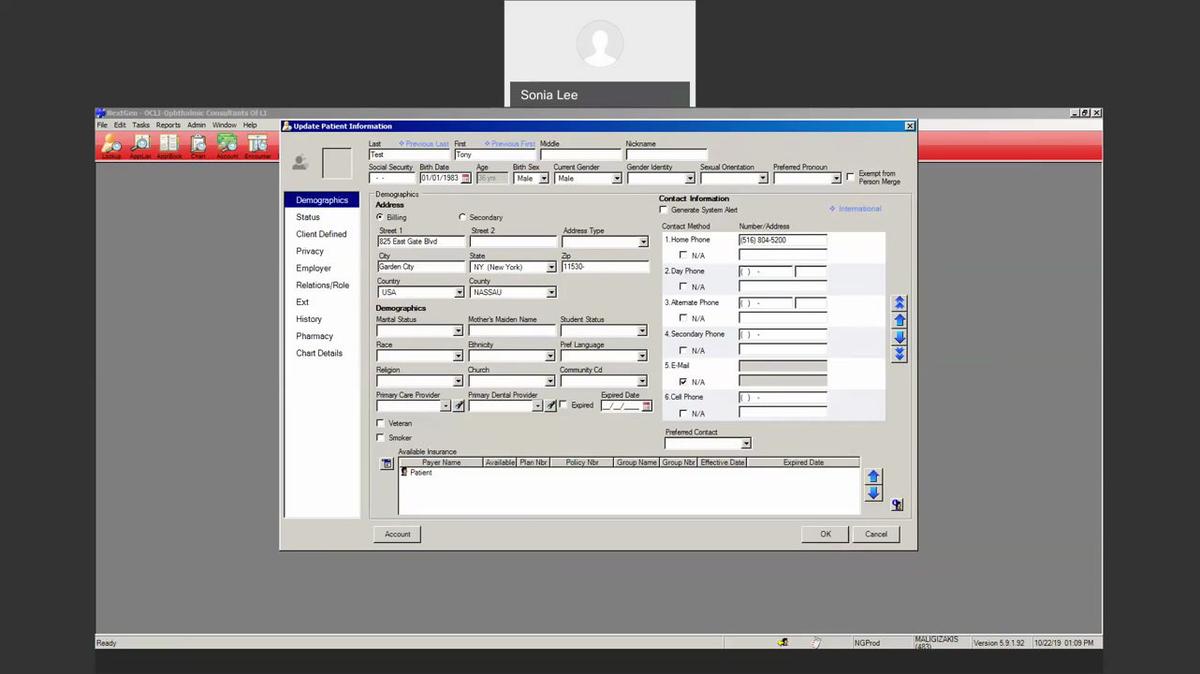The width and height of the screenshot is (1200, 674).
Task: Open the Reports menu
Action: tap(168, 125)
